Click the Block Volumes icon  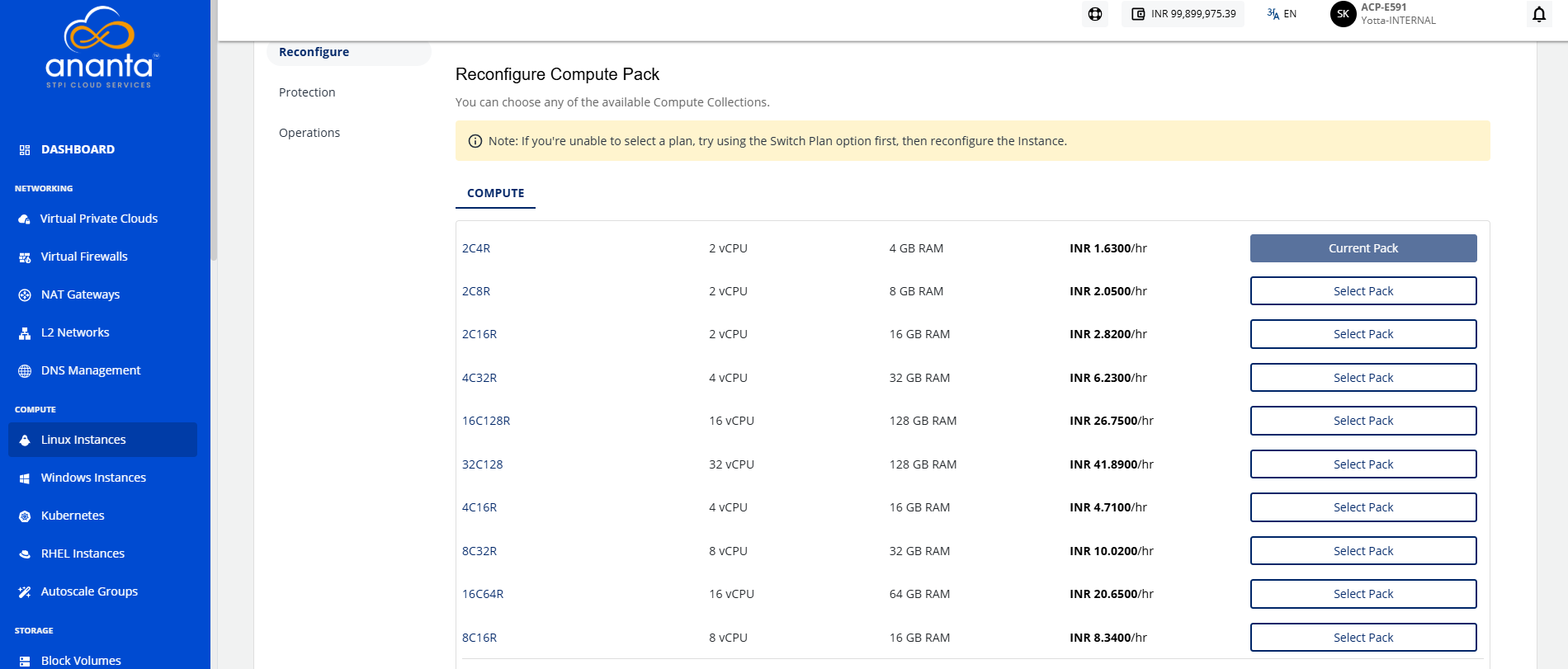[x=25, y=662]
